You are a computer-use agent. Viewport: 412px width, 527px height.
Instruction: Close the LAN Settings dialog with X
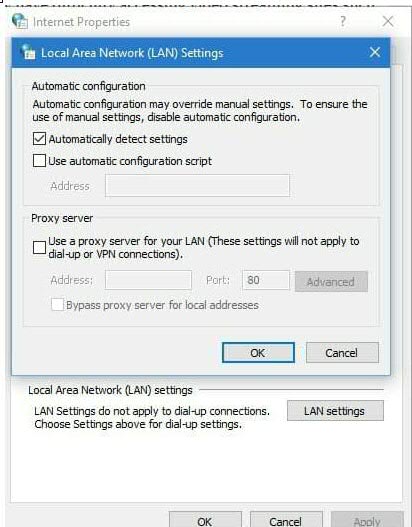click(x=375, y=52)
